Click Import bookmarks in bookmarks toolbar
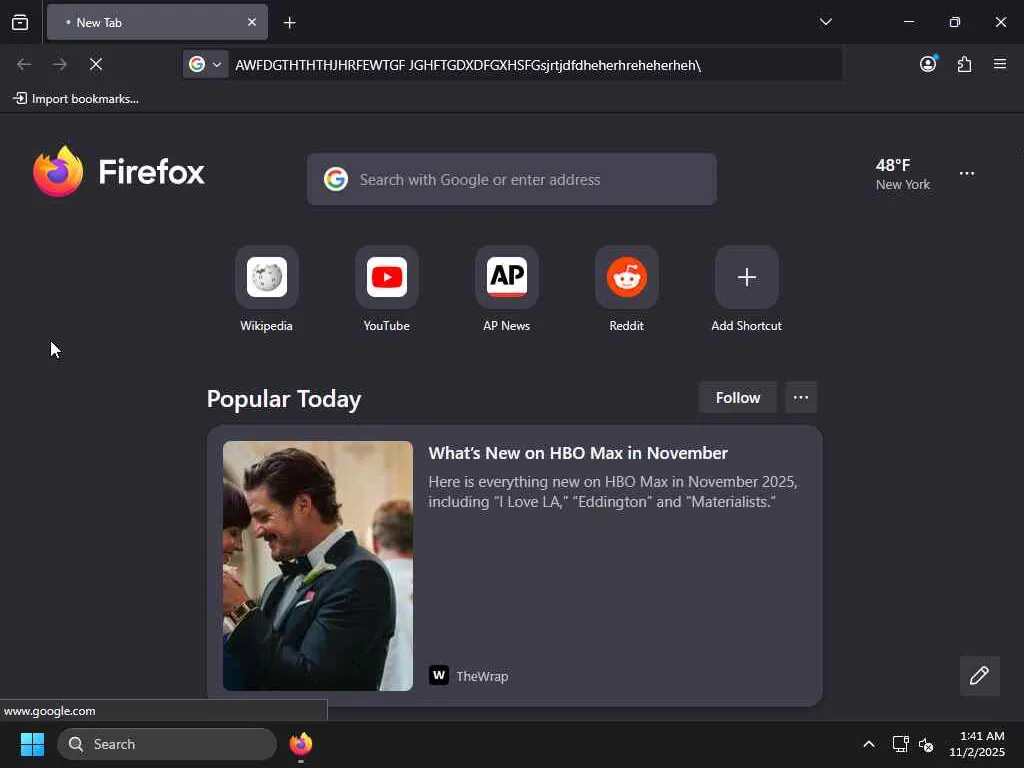Screen dimensions: 1024x768 (76, 99)
